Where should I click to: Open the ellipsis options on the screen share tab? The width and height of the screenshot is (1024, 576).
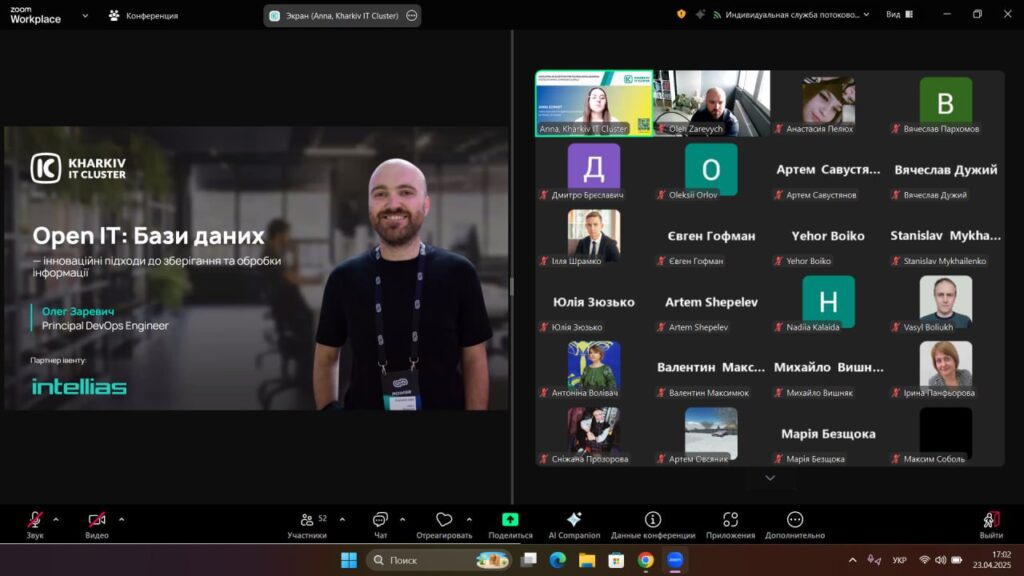pyautogui.click(x=411, y=16)
